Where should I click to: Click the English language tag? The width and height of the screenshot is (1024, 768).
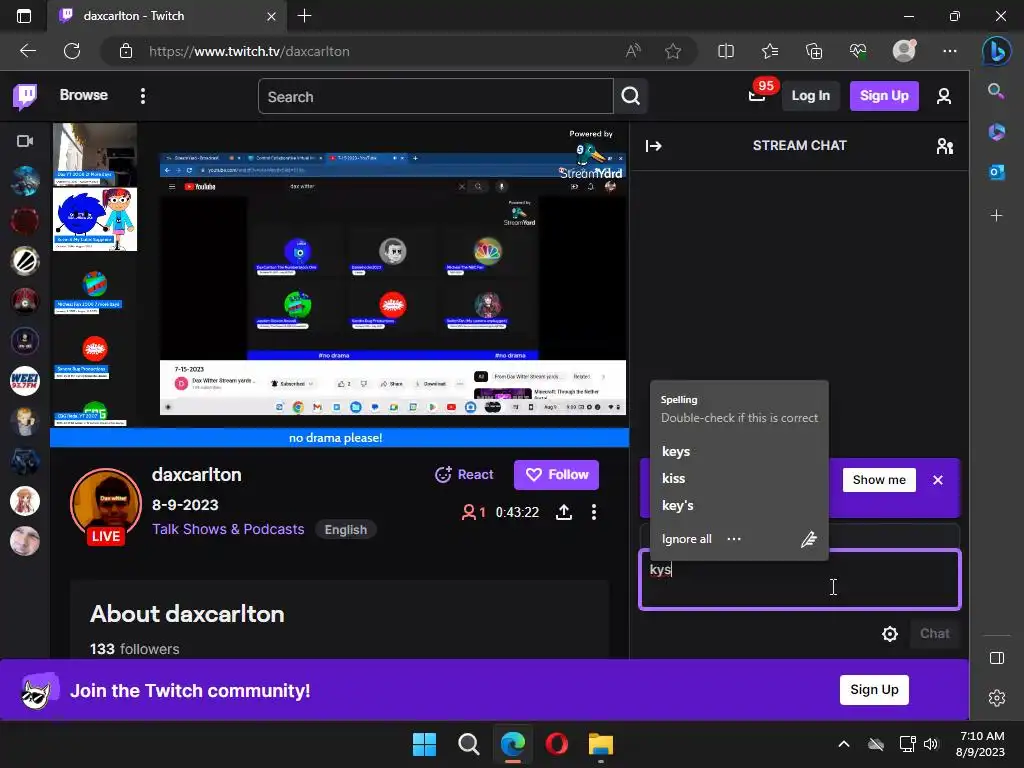pyautogui.click(x=345, y=530)
